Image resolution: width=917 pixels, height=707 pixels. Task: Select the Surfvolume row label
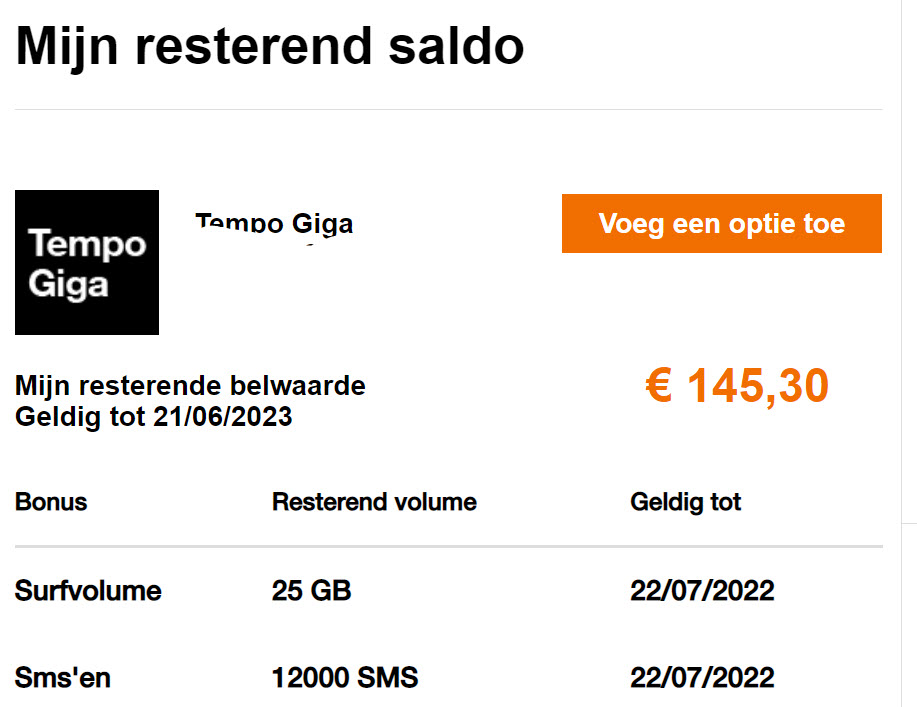tap(88, 591)
